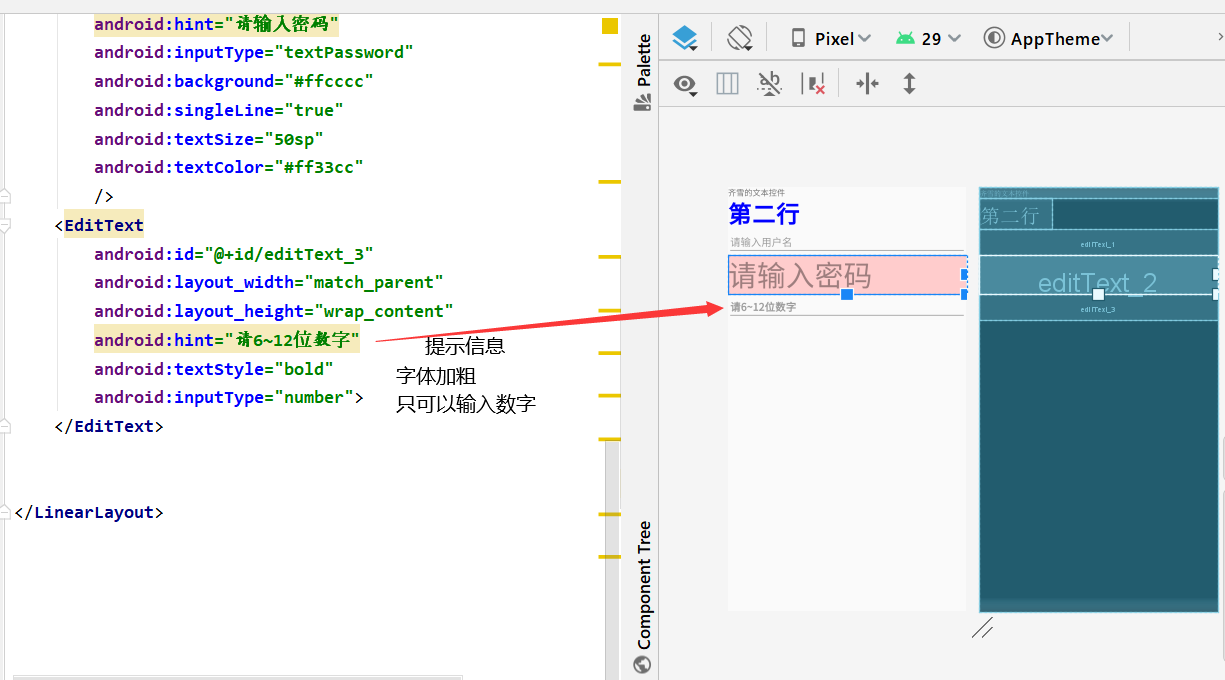Open the Palette side tab
Image resolution: width=1225 pixels, height=680 pixels.
(643, 72)
